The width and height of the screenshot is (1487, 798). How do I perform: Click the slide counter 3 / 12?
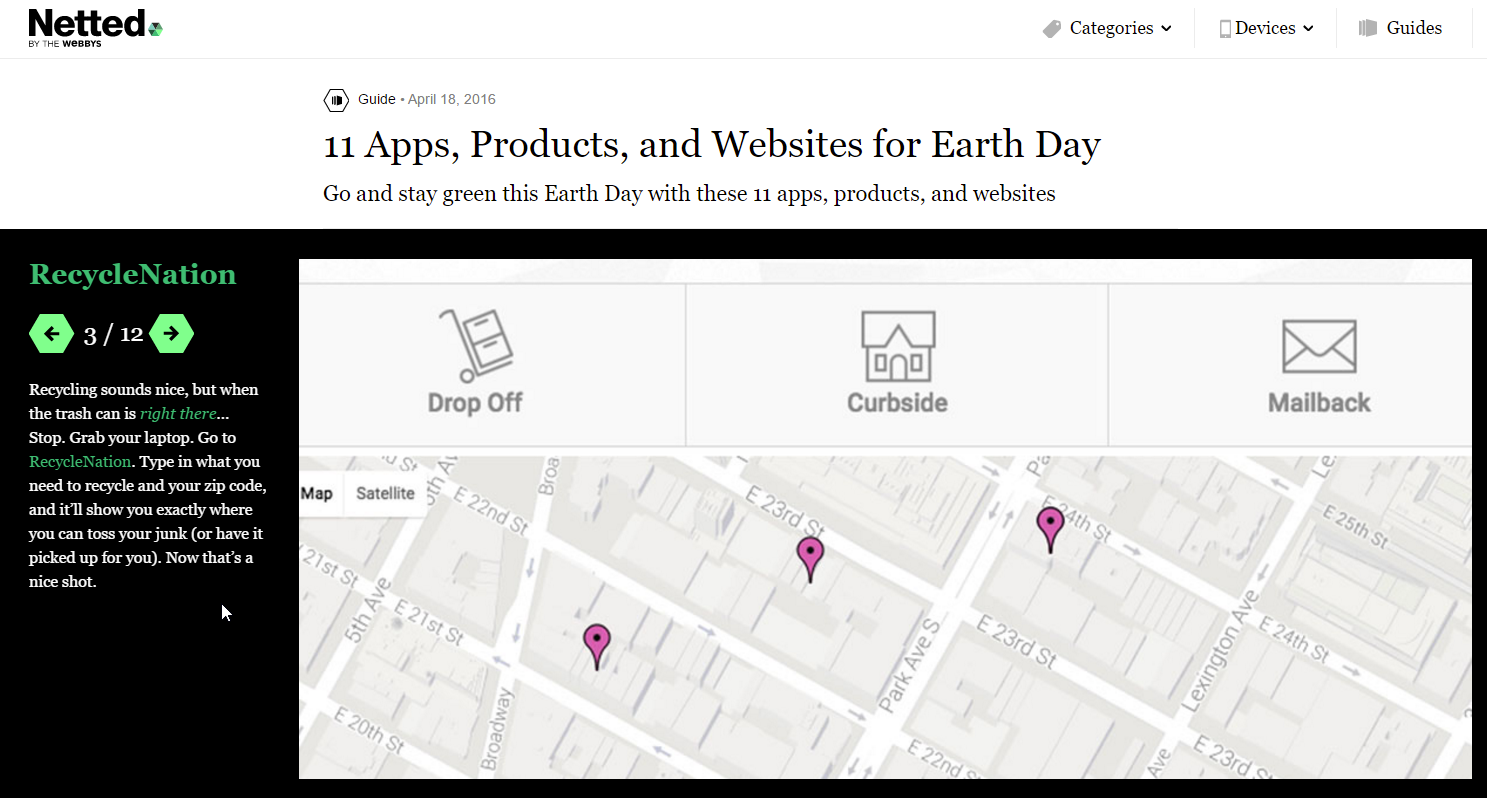point(113,335)
